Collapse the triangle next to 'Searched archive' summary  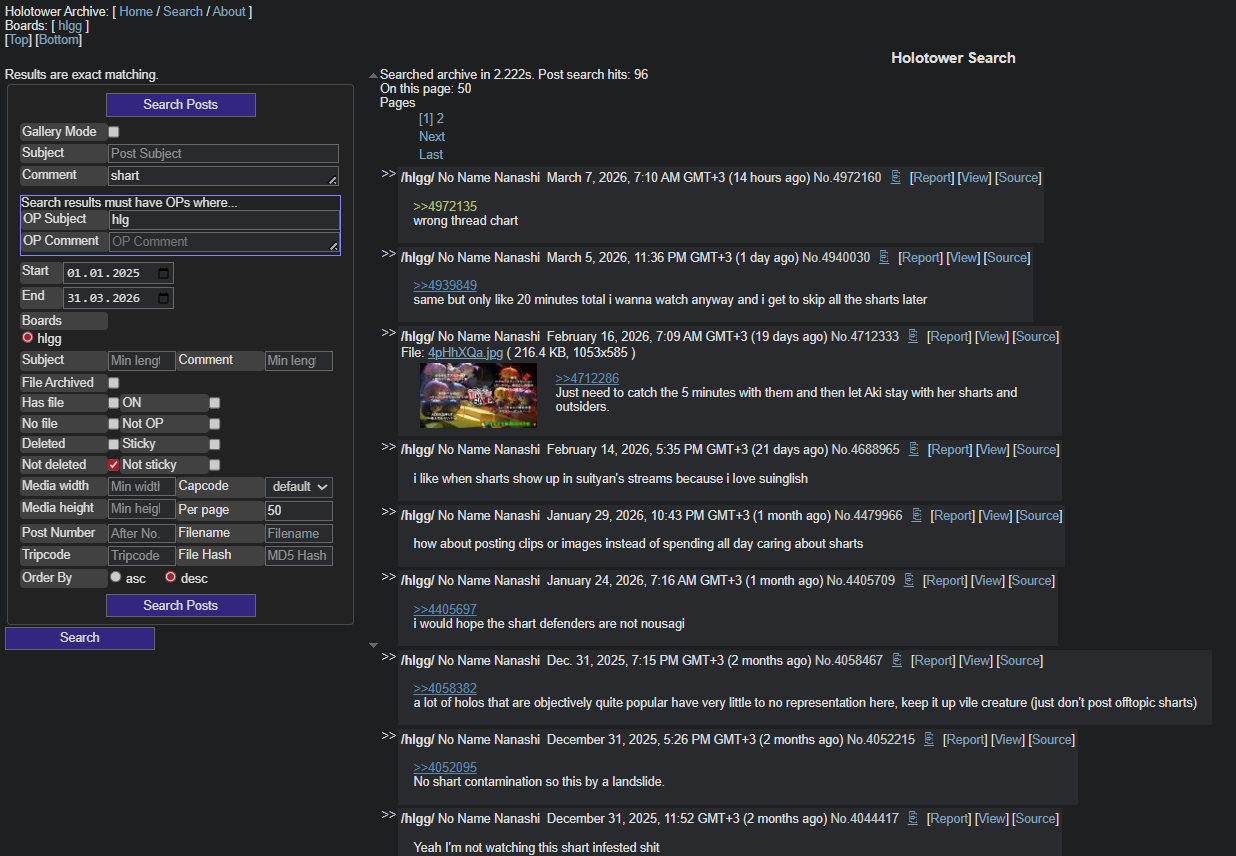374,76
